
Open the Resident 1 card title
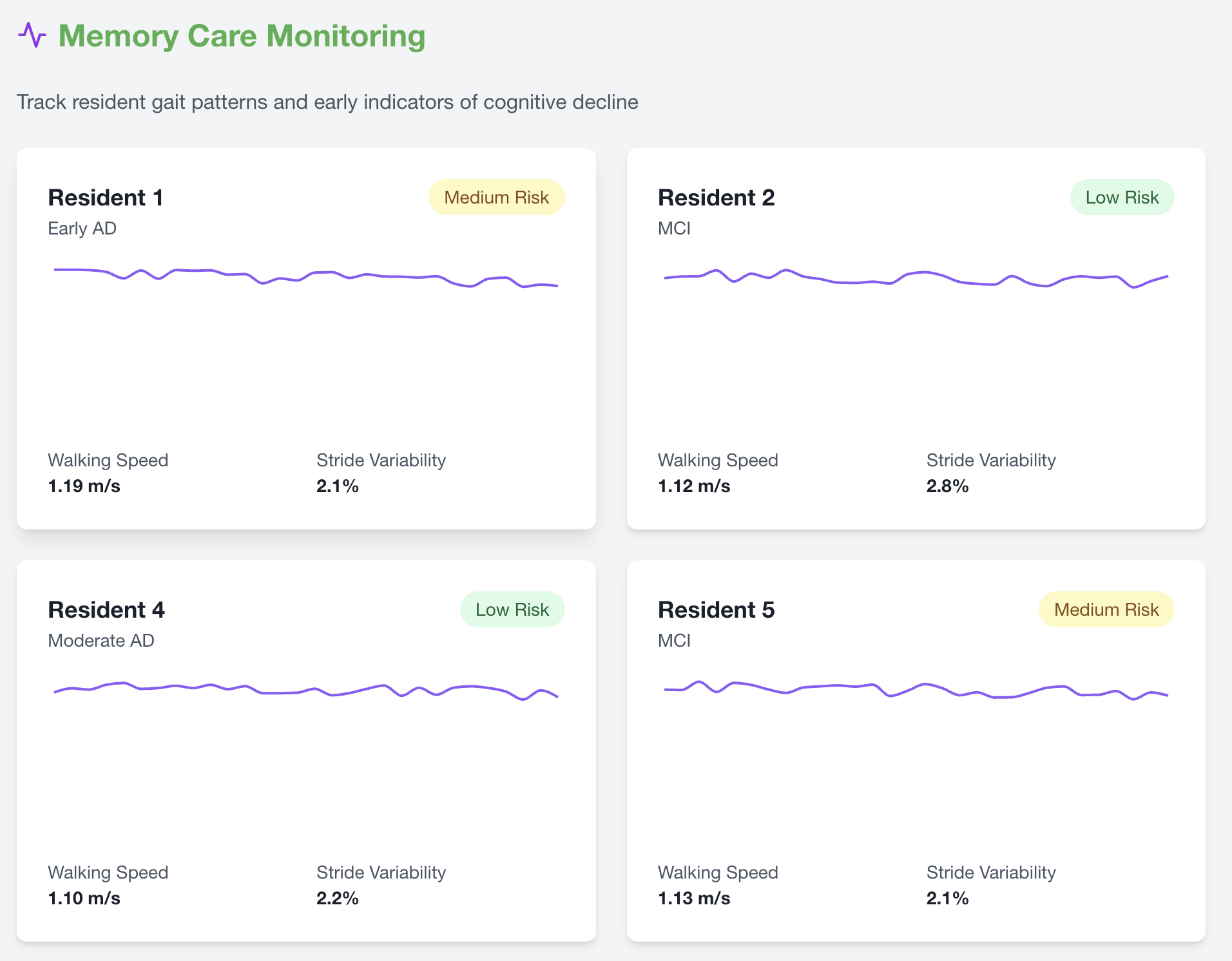pos(106,198)
